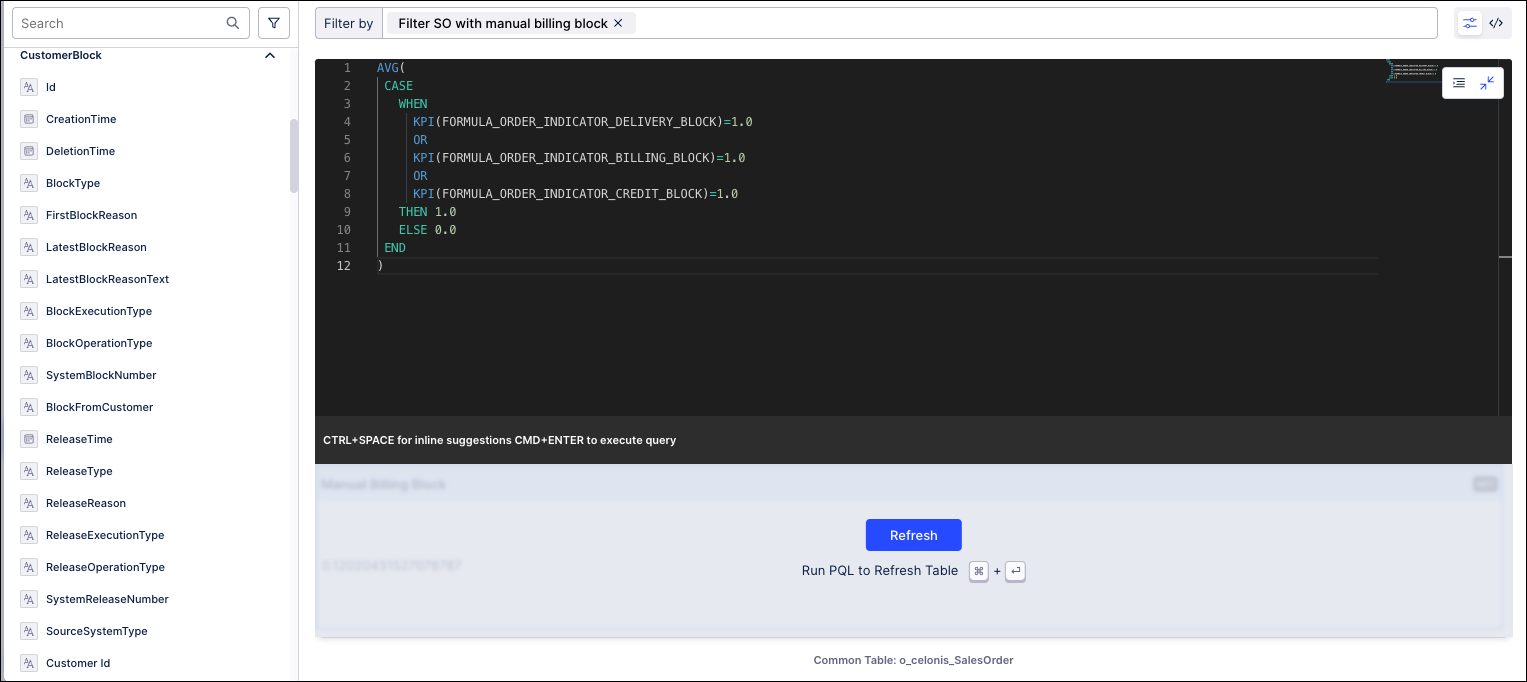Select the ReleaseTime attribute label
1527x682 pixels.
(x=79, y=439)
